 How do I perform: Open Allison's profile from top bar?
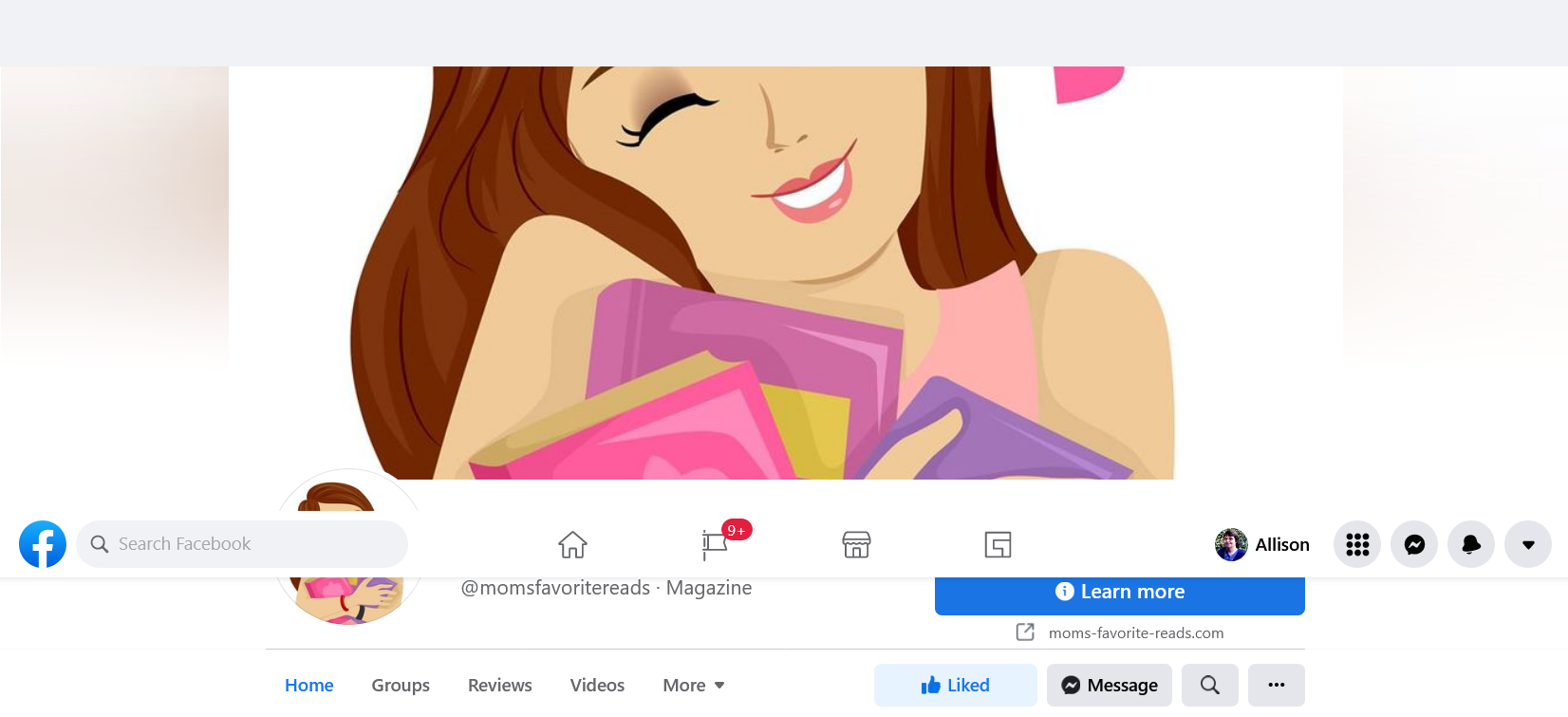[1262, 544]
